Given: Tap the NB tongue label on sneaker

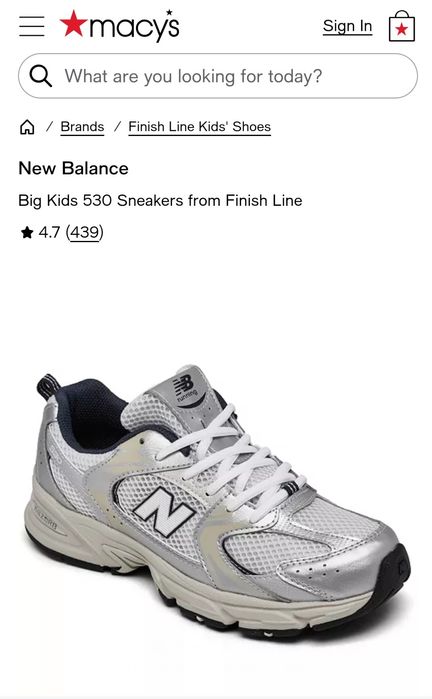Looking at the screenshot, I should 187,388.
